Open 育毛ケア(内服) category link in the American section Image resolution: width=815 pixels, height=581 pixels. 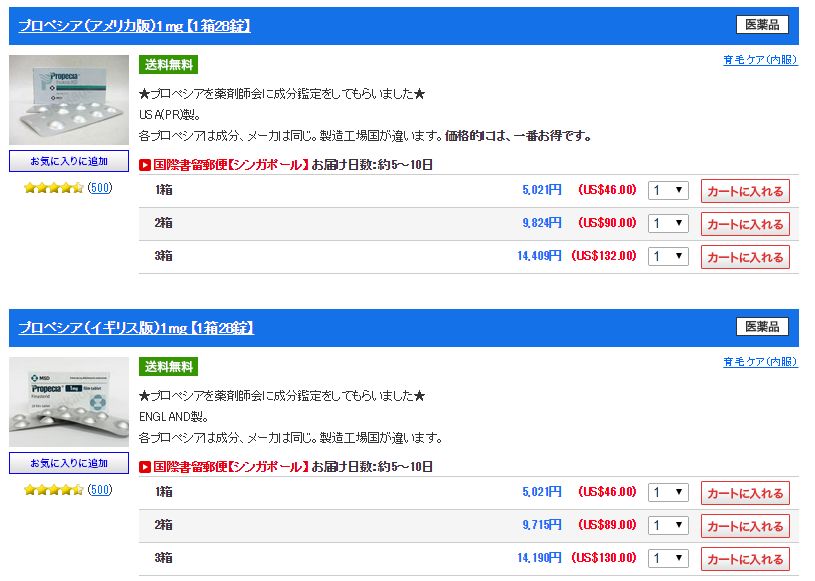[x=760, y=60]
